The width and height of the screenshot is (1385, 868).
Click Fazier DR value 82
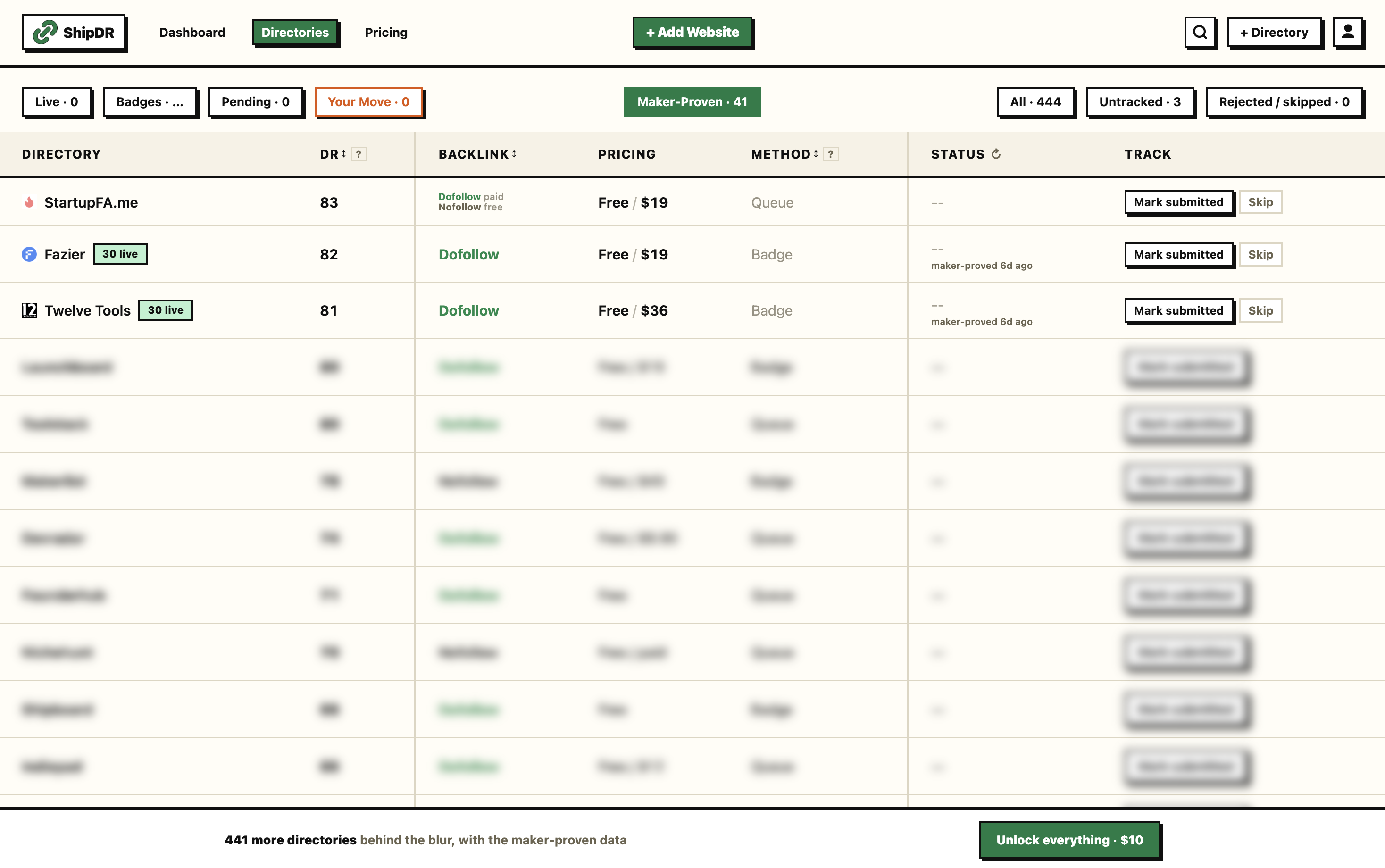coord(329,254)
